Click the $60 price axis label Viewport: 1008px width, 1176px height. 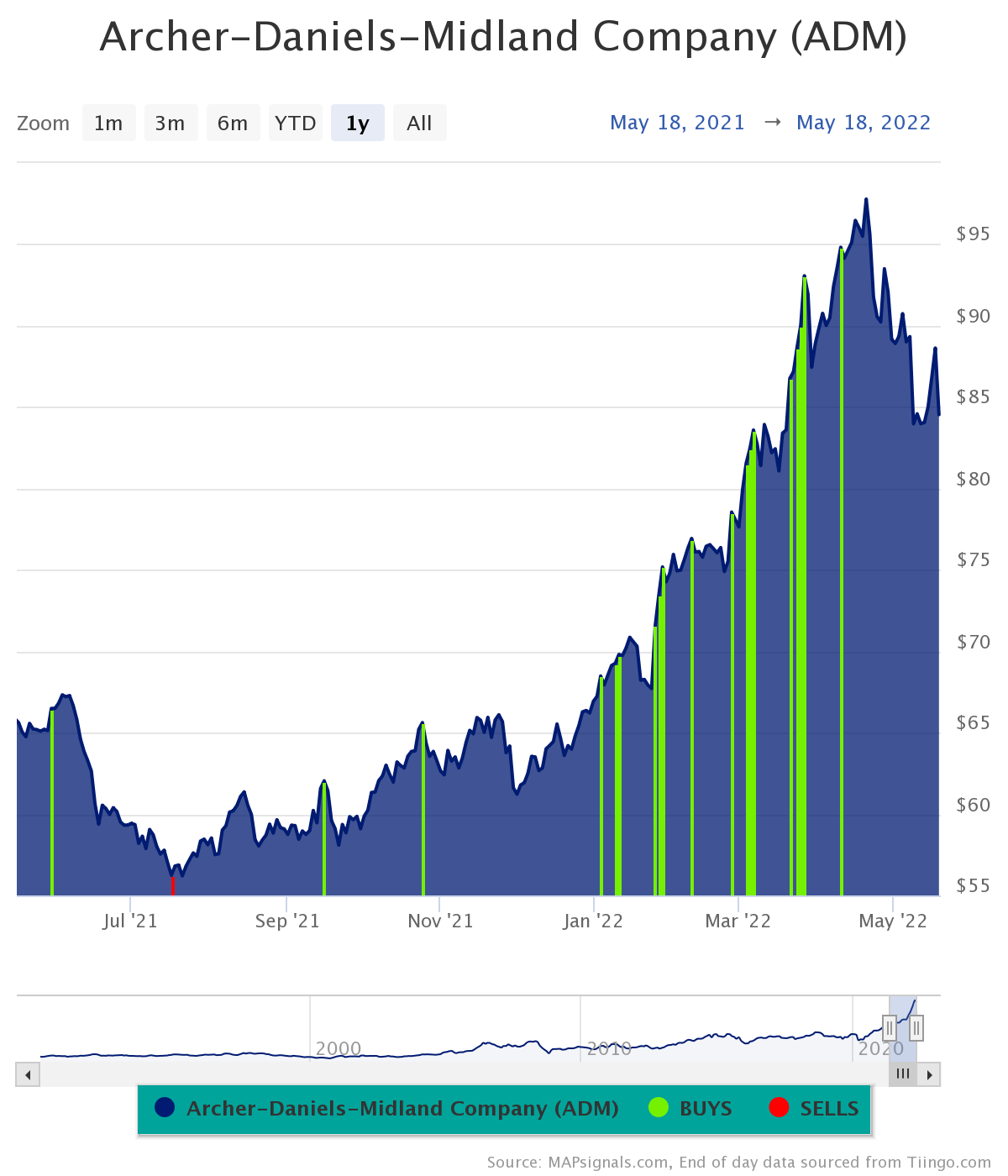tap(974, 805)
